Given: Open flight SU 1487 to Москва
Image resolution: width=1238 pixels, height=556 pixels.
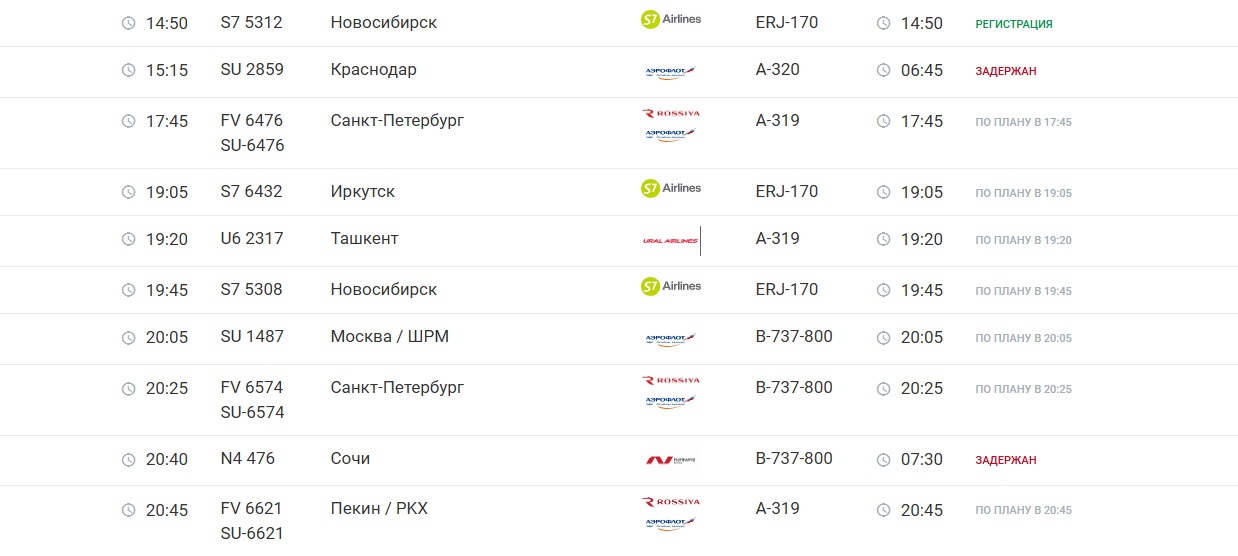Looking at the screenshot, I should [252, 337].
